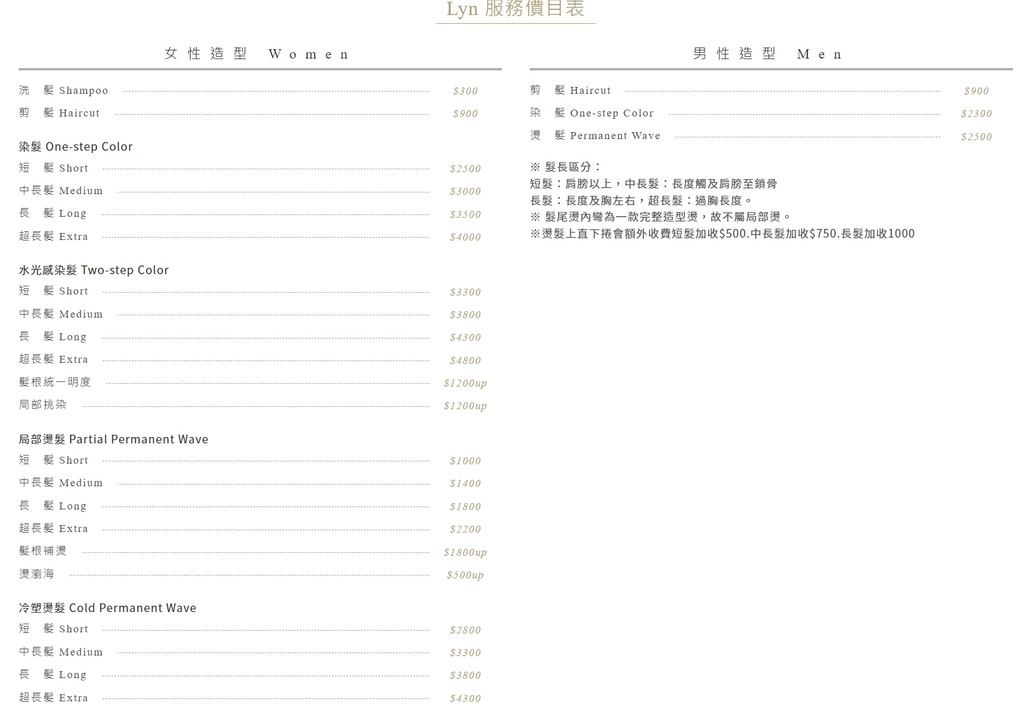Click the Lyn 服務價目表 title
This screenshot has width=1024, height=721.
[x=515, y=10]
